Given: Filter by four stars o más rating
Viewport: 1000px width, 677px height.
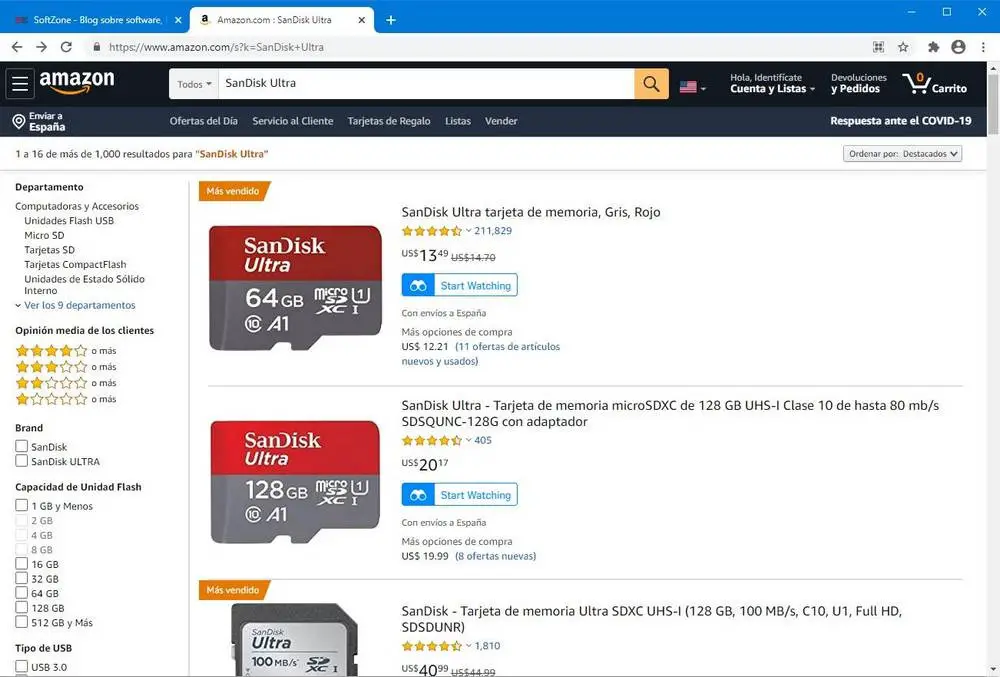Looking at the screenshot, I should 66,351.
